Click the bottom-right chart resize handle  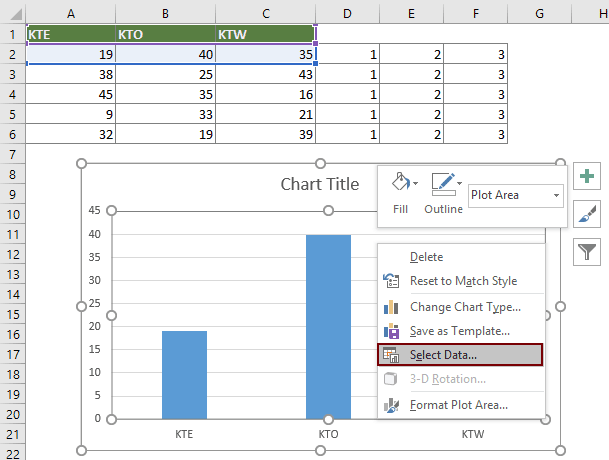click(560, 451)
